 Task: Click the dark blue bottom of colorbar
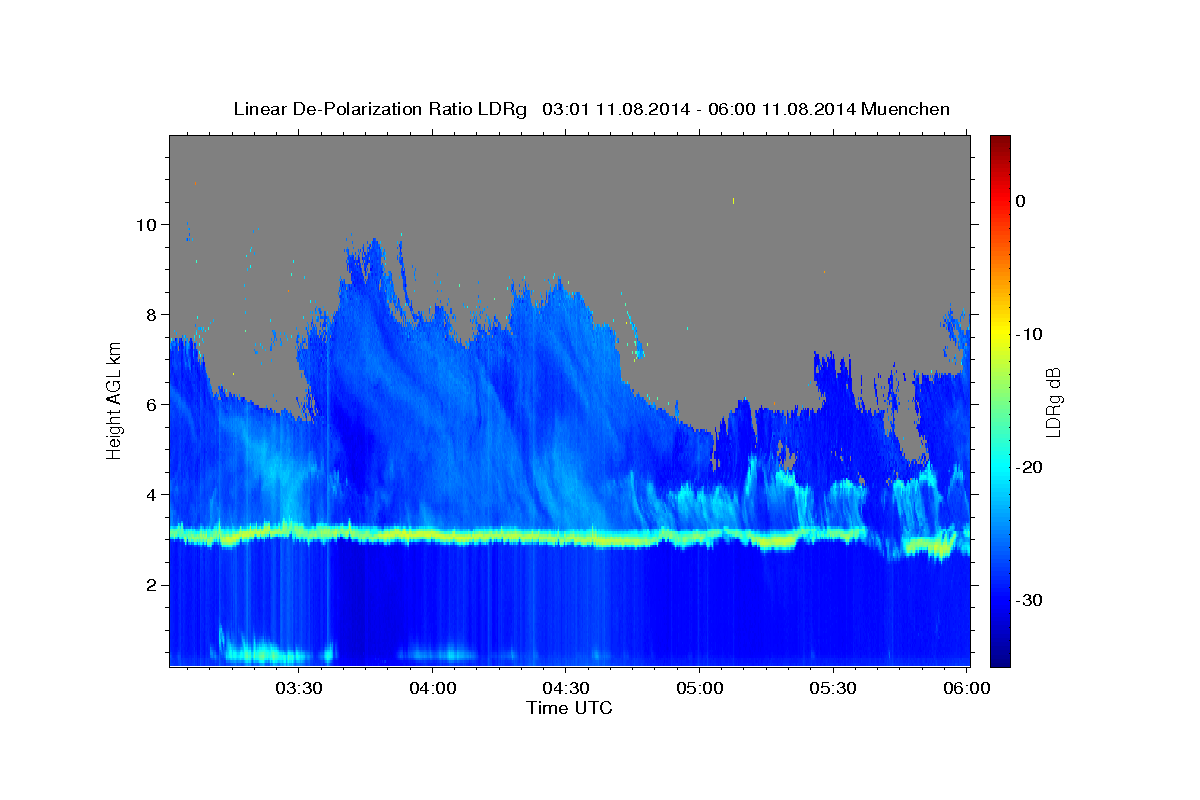click(1000, 659)
